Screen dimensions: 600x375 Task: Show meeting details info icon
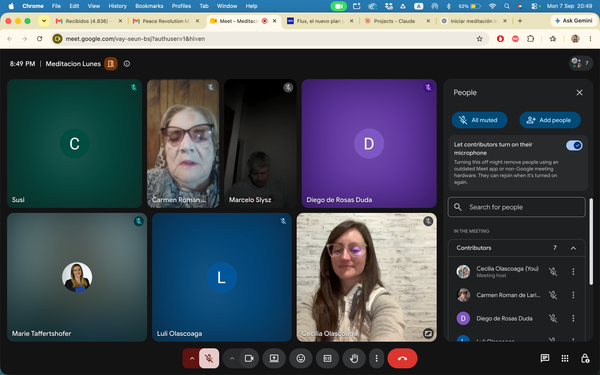[127, 64]
